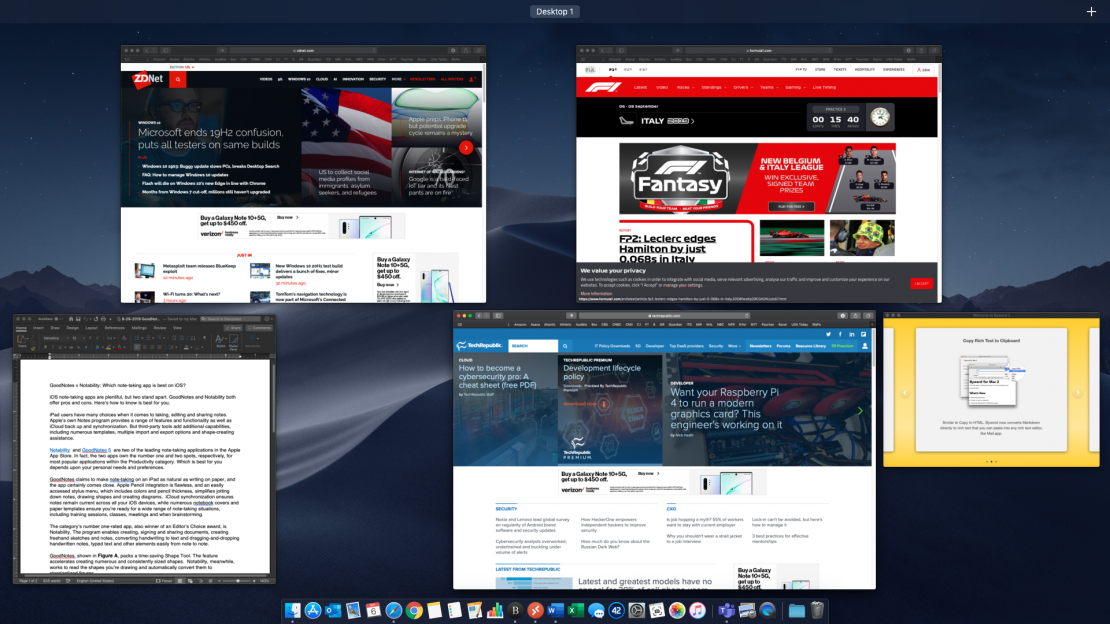Click the Twitter icon in TechRepublic's header

[x=829, y=333]
